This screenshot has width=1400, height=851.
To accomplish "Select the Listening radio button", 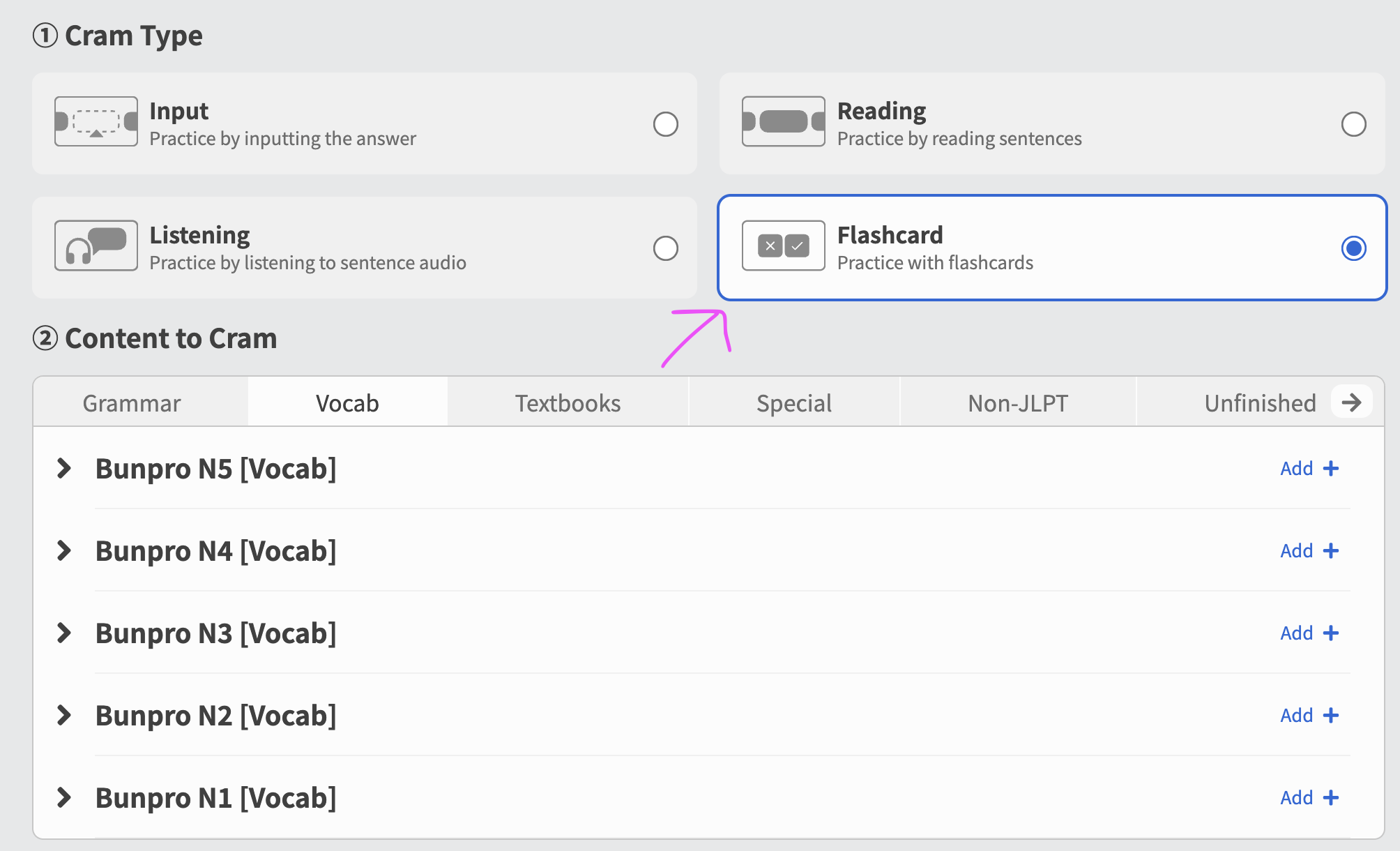I will (x=666, y=248).
